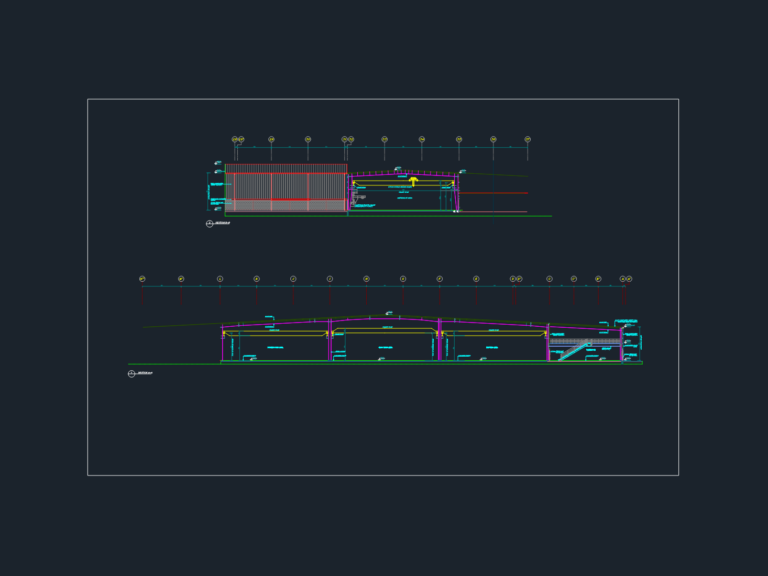768x576 pixels.
Task: Click the lower drawing's section title bubble
Action: pos(131,374)
